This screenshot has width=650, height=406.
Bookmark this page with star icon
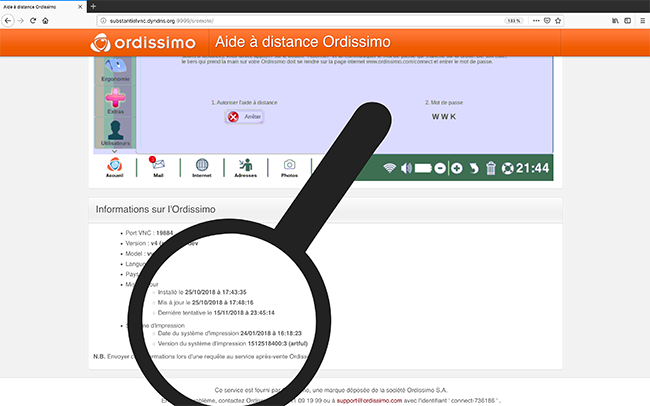pyautogui.click(x=558, y=21)
